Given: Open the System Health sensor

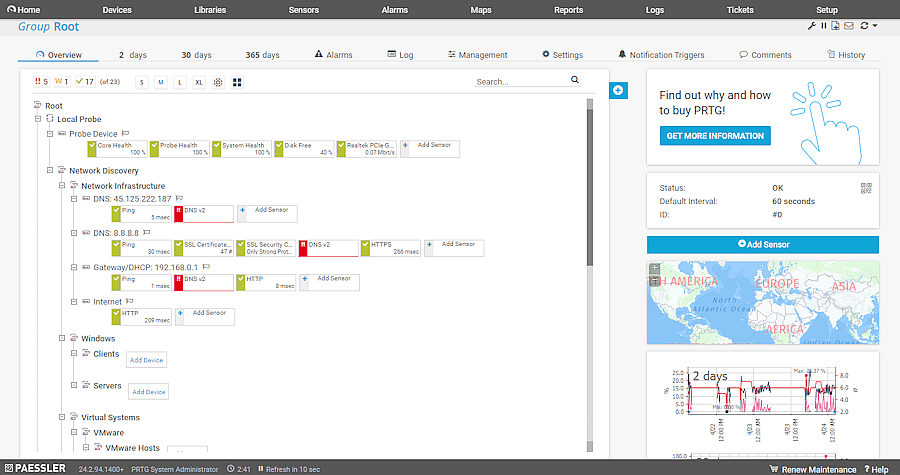Looking at the screenshot, I should click(242, 149).
